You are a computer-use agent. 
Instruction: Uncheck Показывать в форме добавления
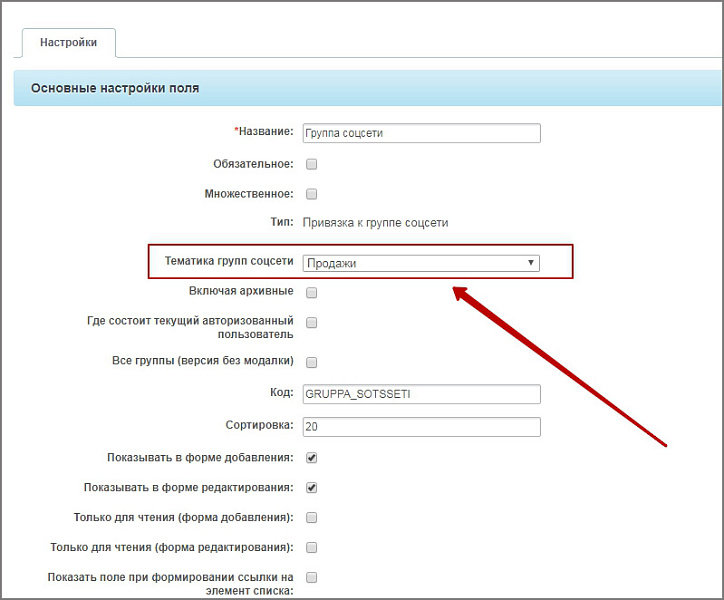pos(312,458)
